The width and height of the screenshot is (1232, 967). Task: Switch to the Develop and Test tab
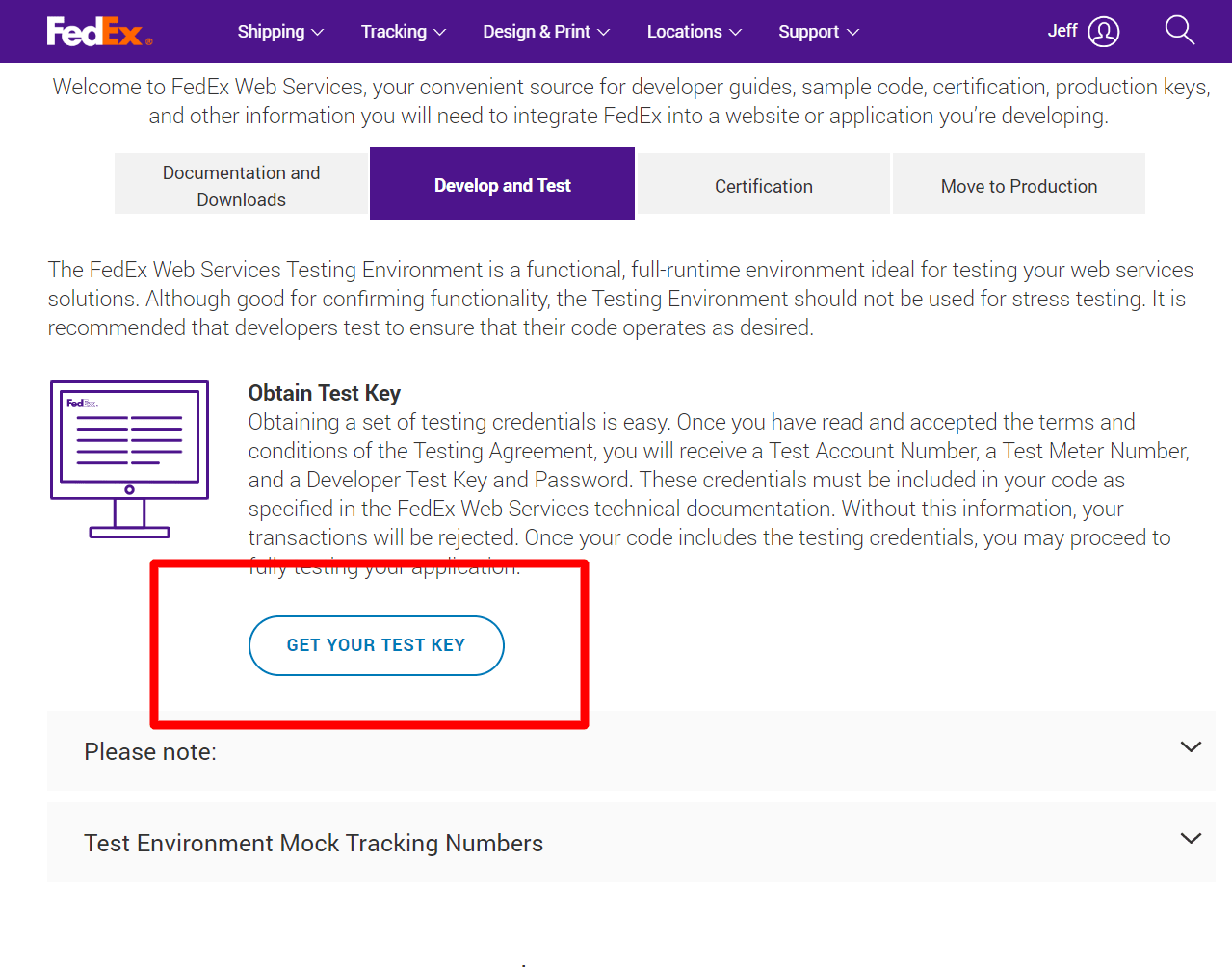[502, 185]
